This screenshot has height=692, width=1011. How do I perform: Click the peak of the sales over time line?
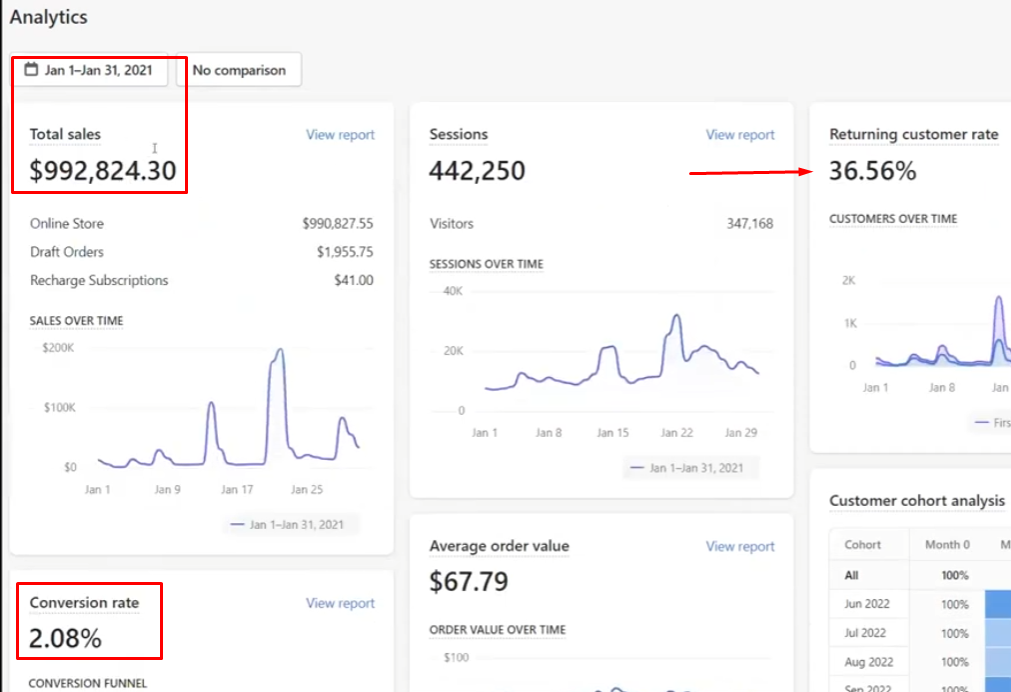(279, 350)
